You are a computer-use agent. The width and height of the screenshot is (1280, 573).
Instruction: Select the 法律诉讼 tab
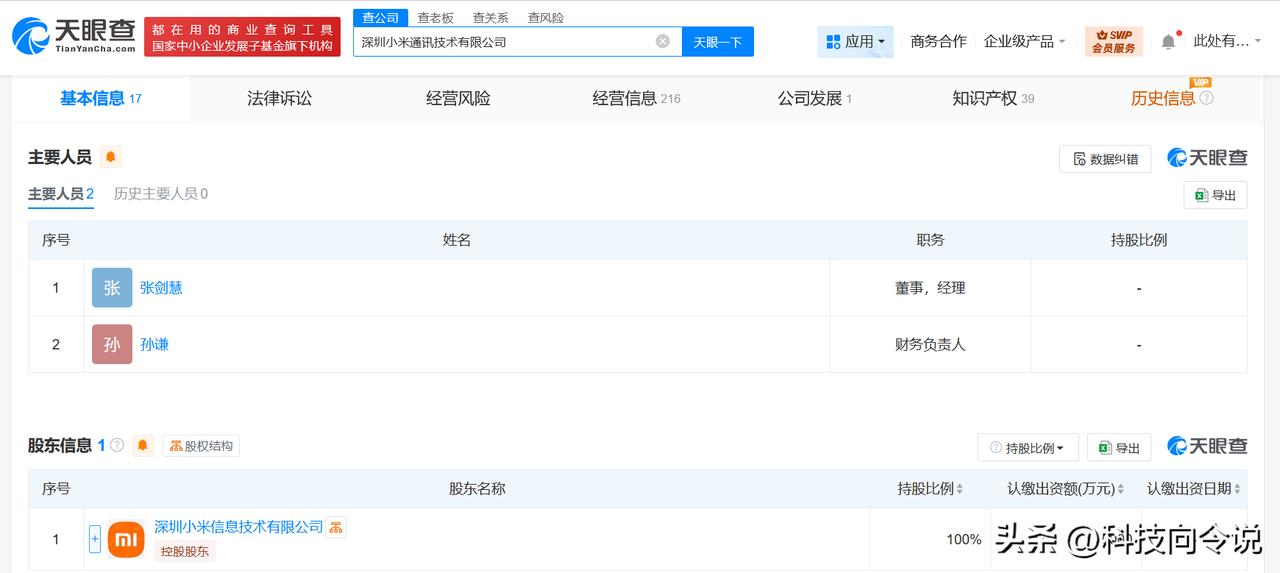[280, 98]
